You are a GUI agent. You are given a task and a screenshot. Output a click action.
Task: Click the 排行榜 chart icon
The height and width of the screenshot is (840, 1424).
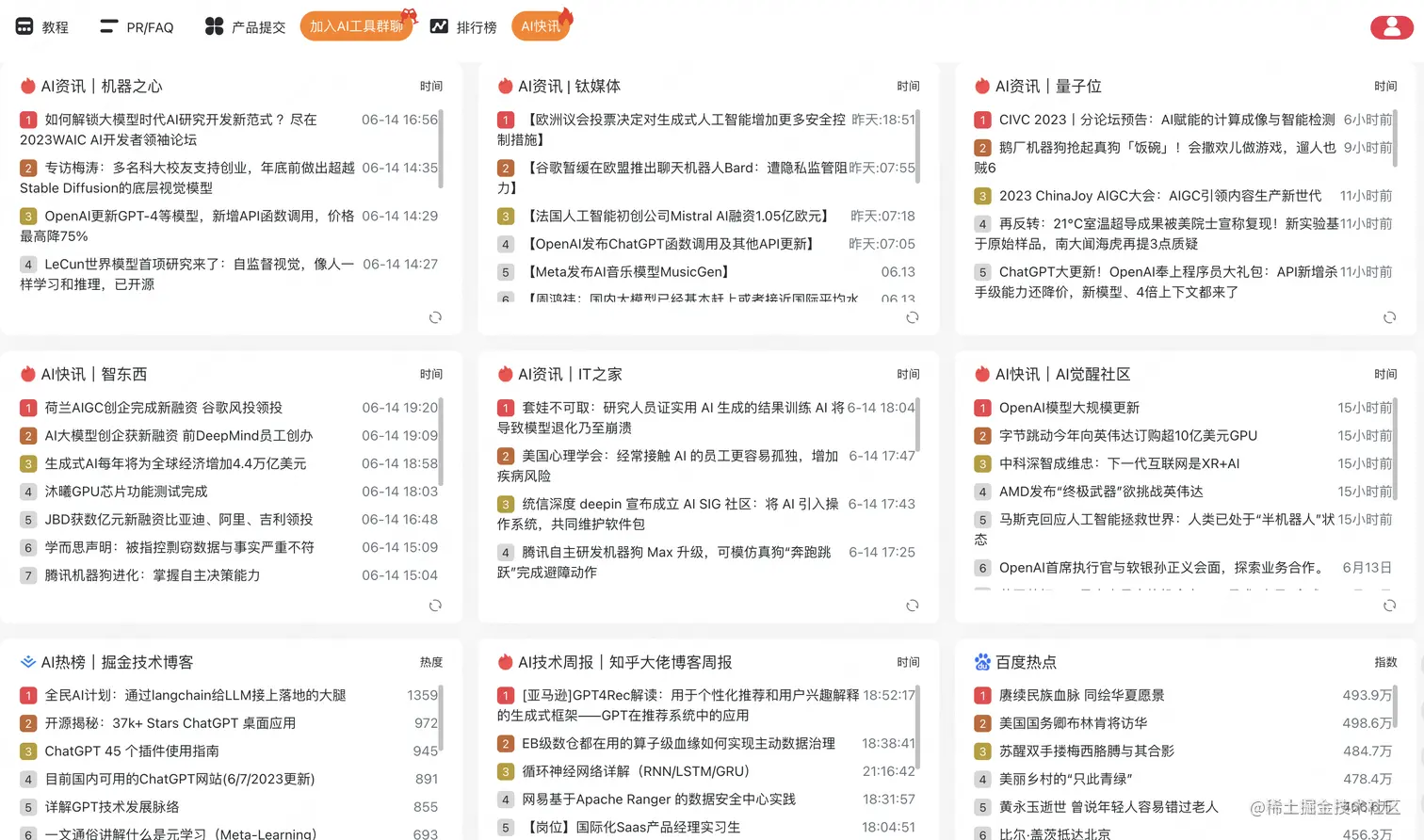(439, 26)
